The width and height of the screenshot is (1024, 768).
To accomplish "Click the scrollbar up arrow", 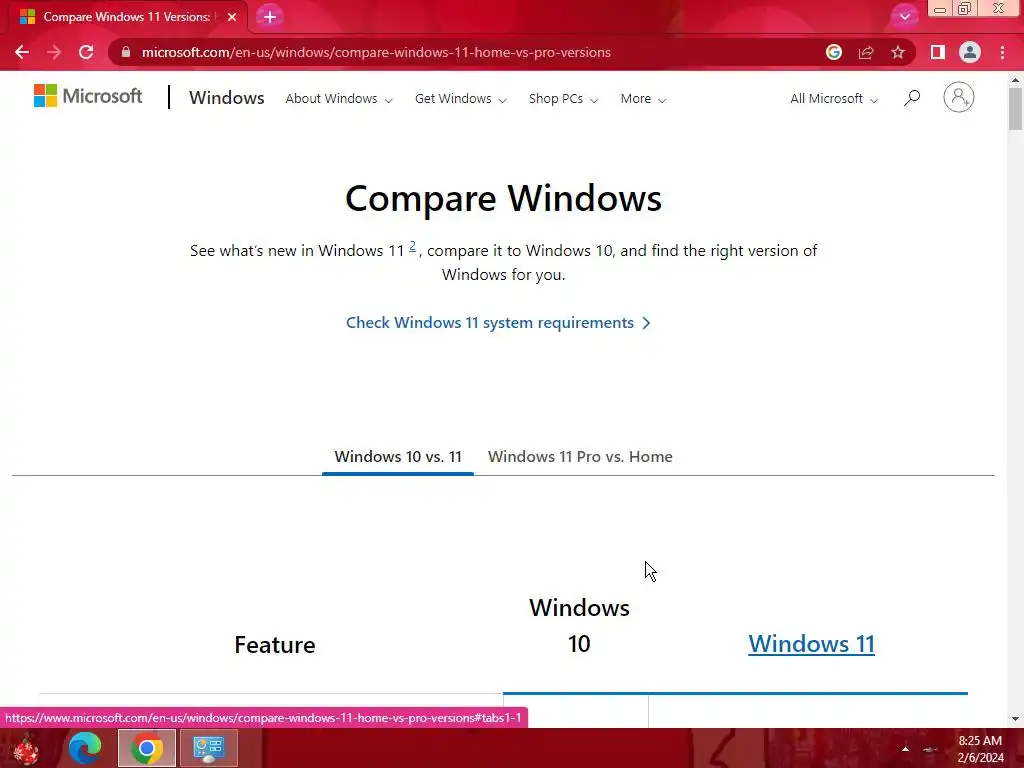I will (1015, 80).
